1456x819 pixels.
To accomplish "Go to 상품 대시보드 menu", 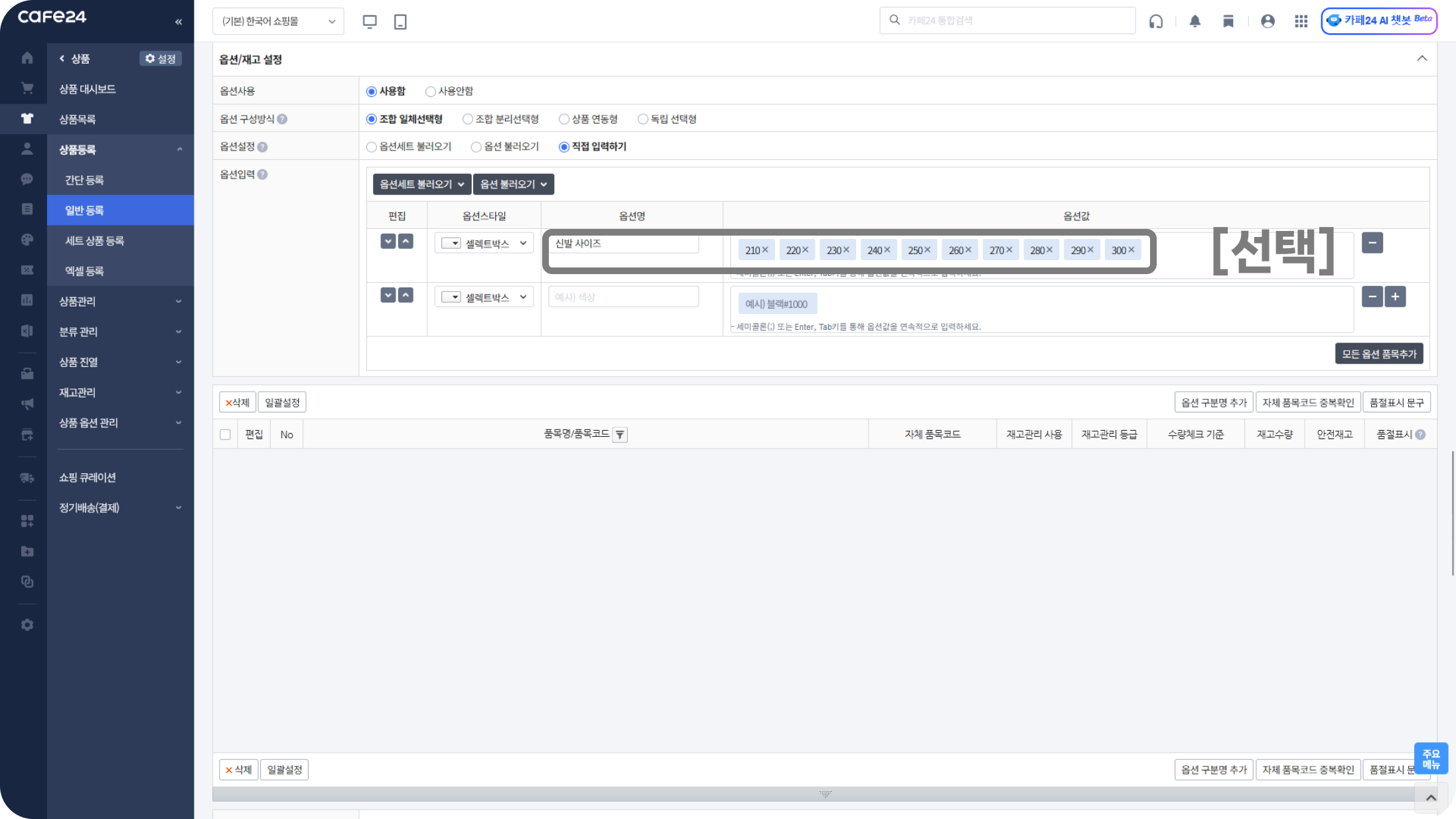I will click(87, 89).
